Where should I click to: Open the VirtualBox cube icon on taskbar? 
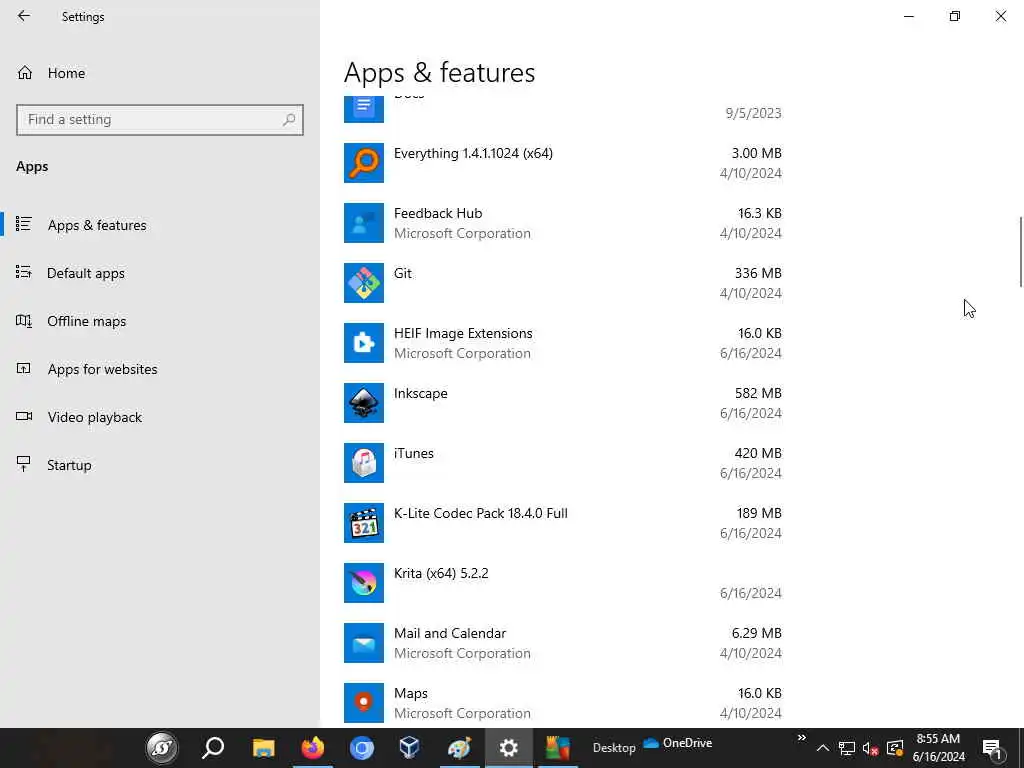[409, 748]
